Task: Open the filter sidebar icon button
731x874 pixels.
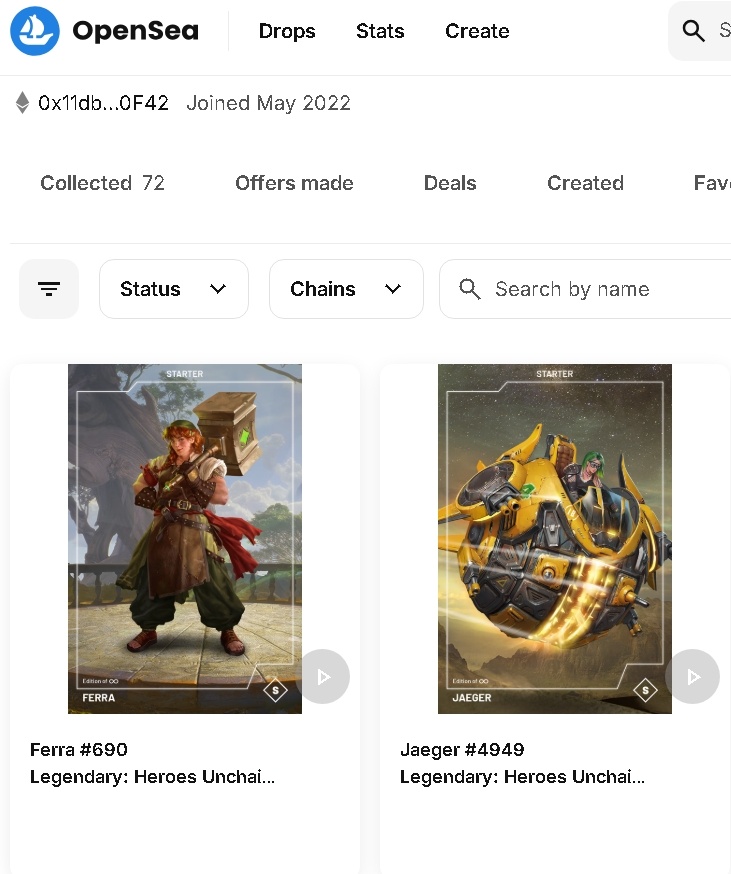Action: (49, 289)
